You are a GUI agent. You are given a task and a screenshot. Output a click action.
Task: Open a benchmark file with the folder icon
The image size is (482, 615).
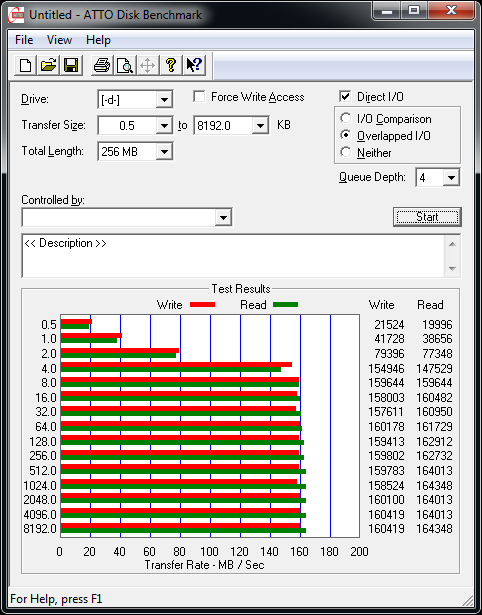(x=48, y=65)
